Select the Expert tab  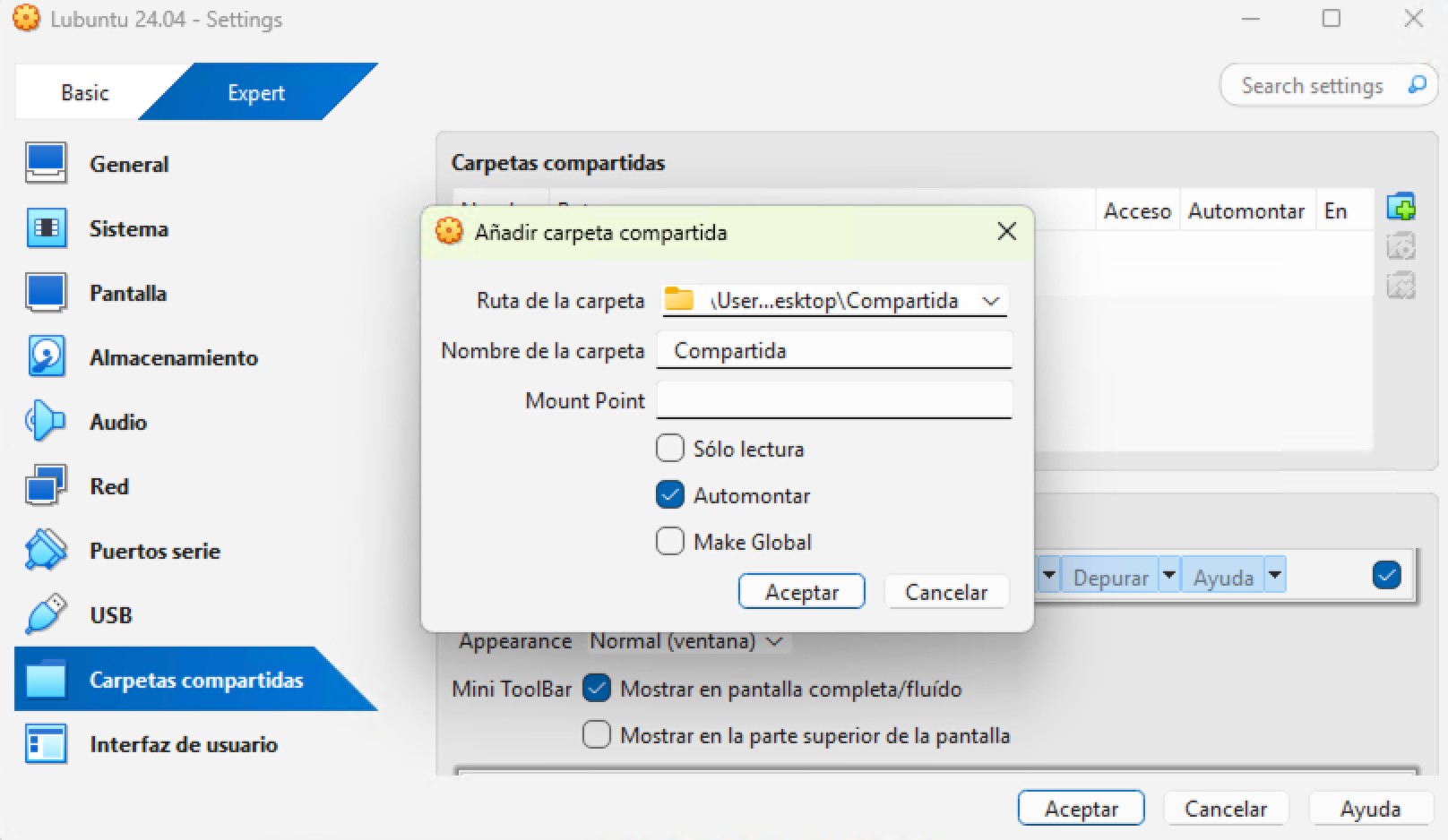(x=256, y=92)
